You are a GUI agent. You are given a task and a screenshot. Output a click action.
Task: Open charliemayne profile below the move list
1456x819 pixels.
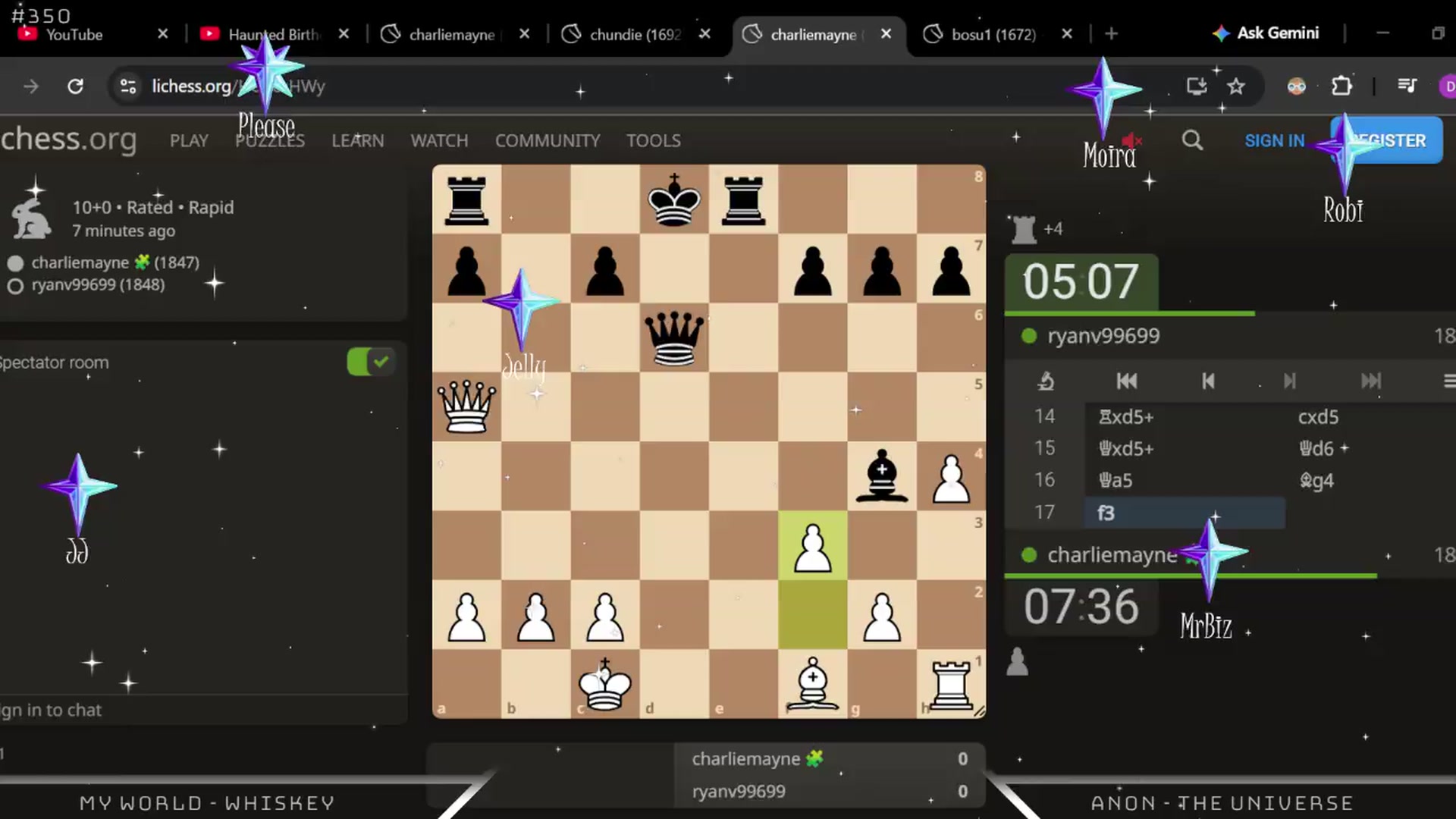(x=1112, y=555)
